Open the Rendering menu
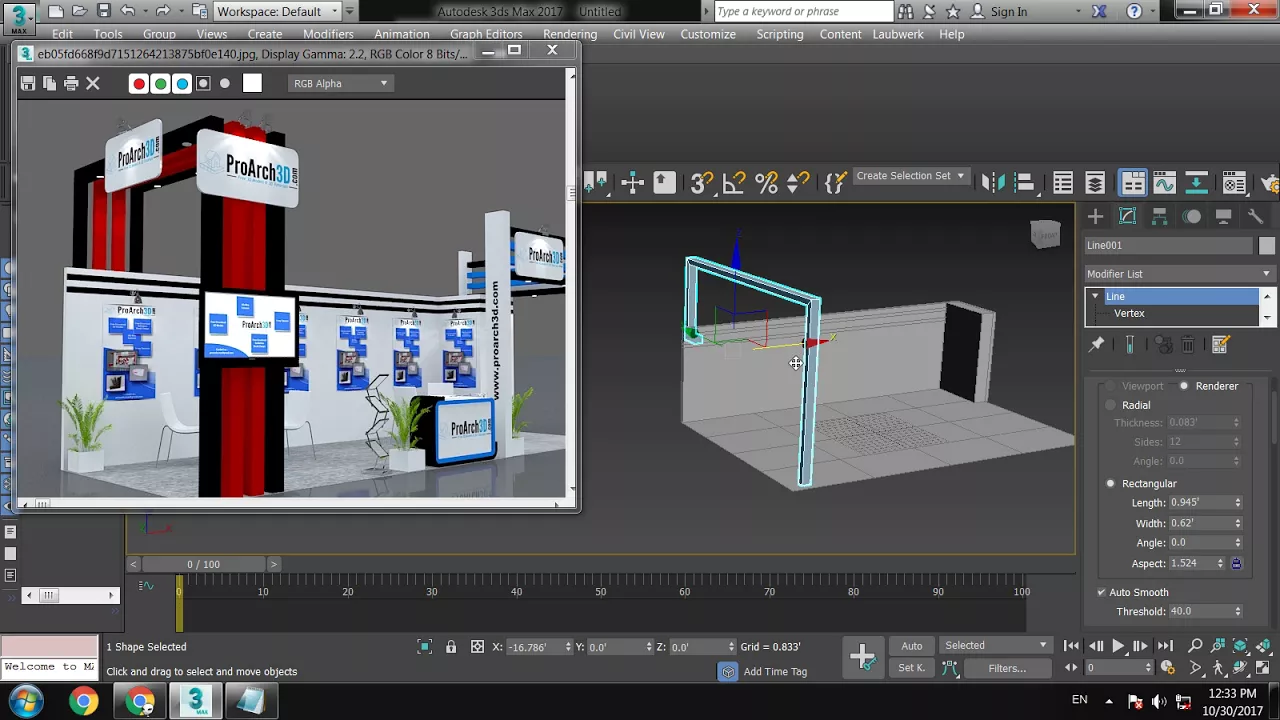This screenshot has width=1280, height=720. pyautogui.click(x=570, y=34)
